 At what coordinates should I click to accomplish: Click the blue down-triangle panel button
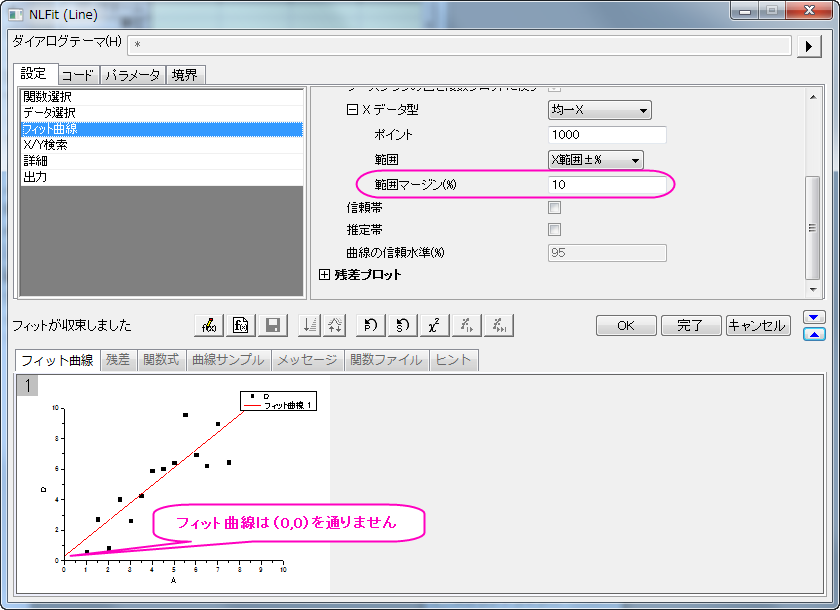tap(814, 317)
